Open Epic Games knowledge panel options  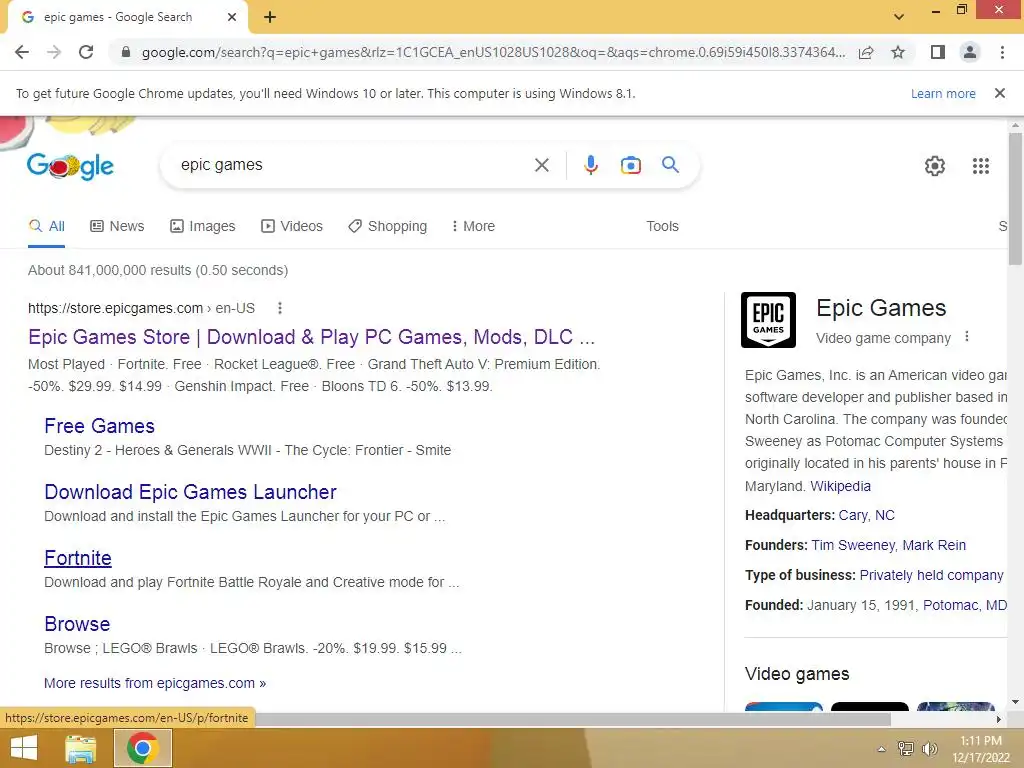click(x=967, y=337)
